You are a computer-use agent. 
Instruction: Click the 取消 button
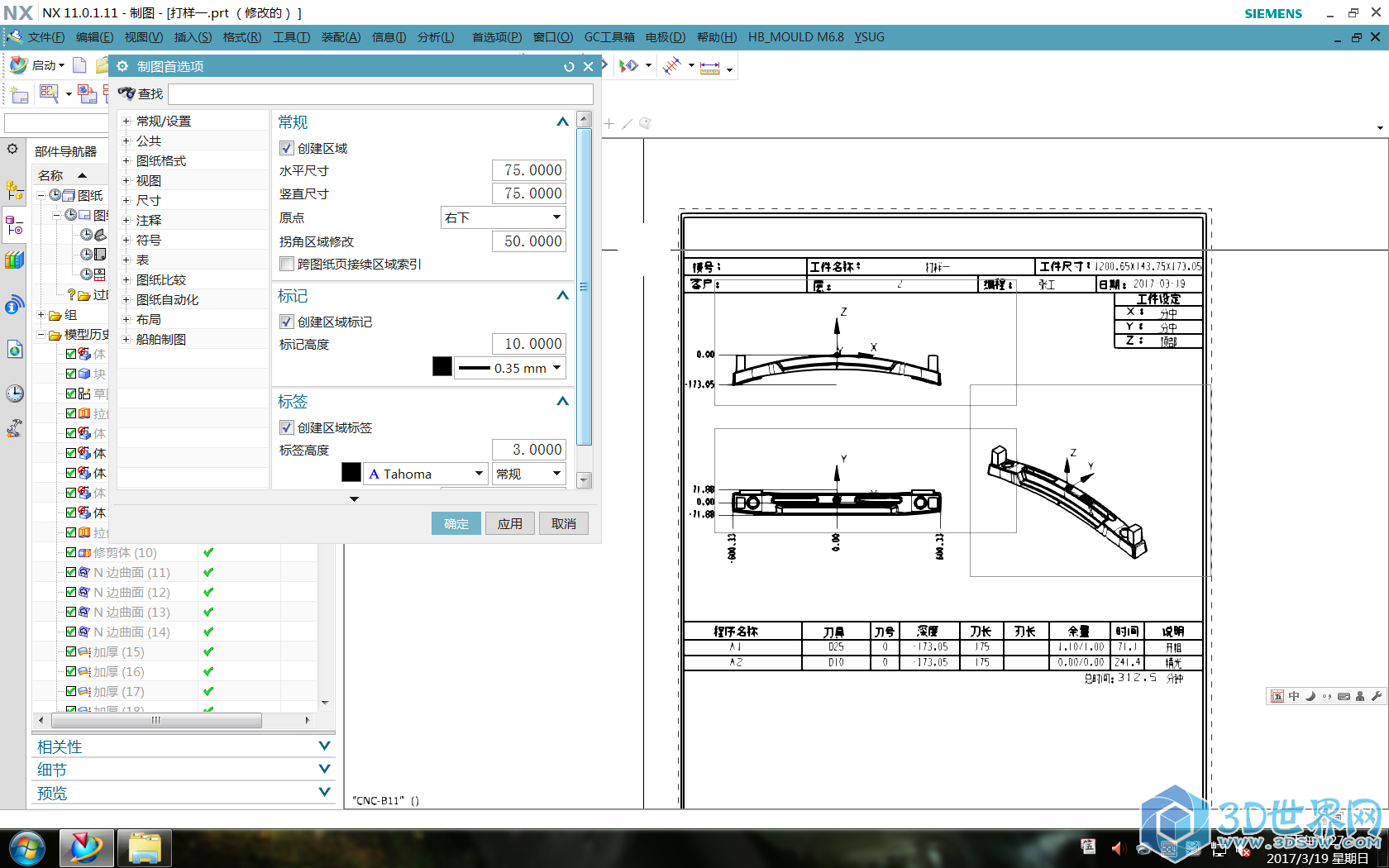tap(564, 523)
